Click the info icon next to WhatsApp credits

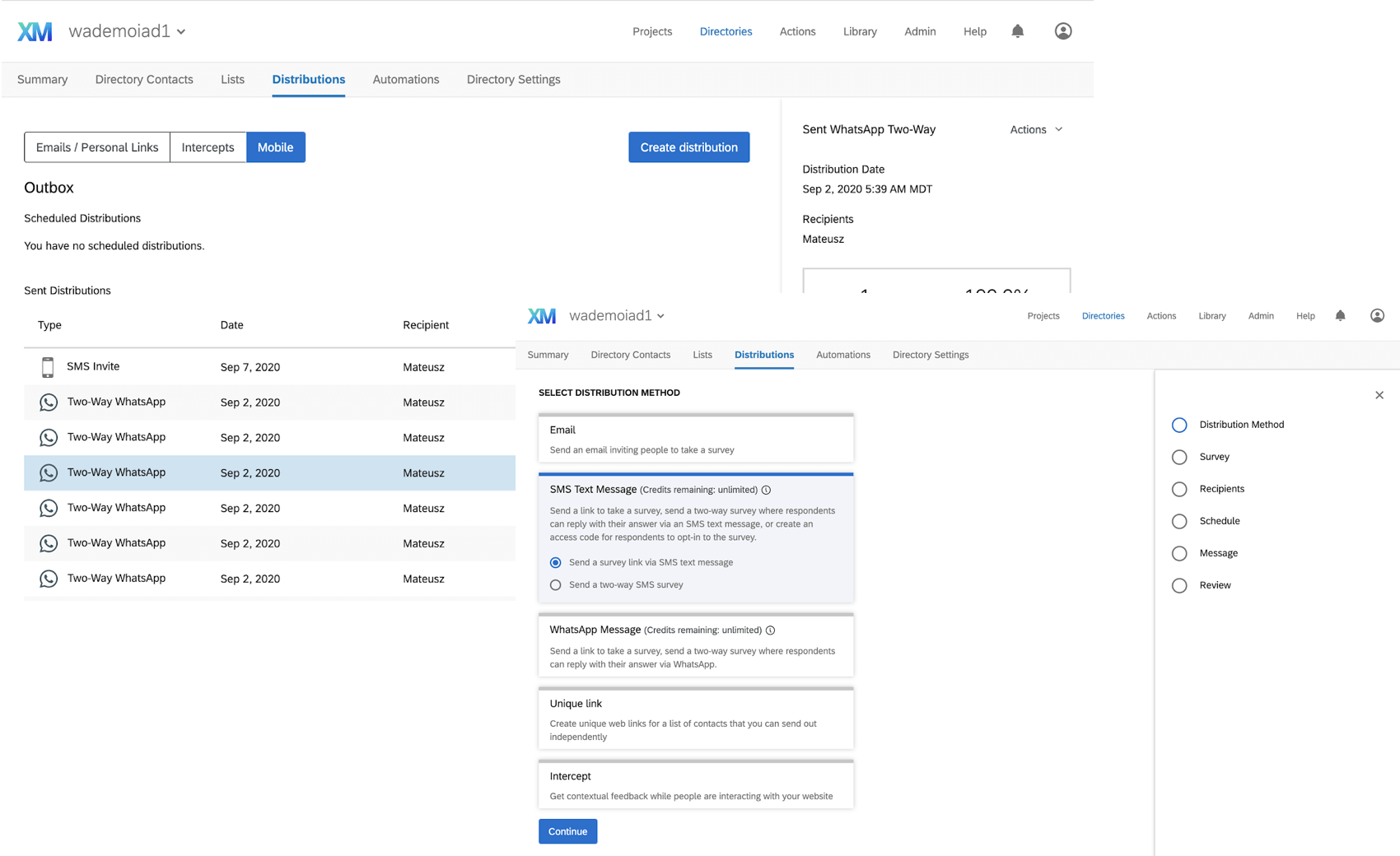(x=770, y=630)
